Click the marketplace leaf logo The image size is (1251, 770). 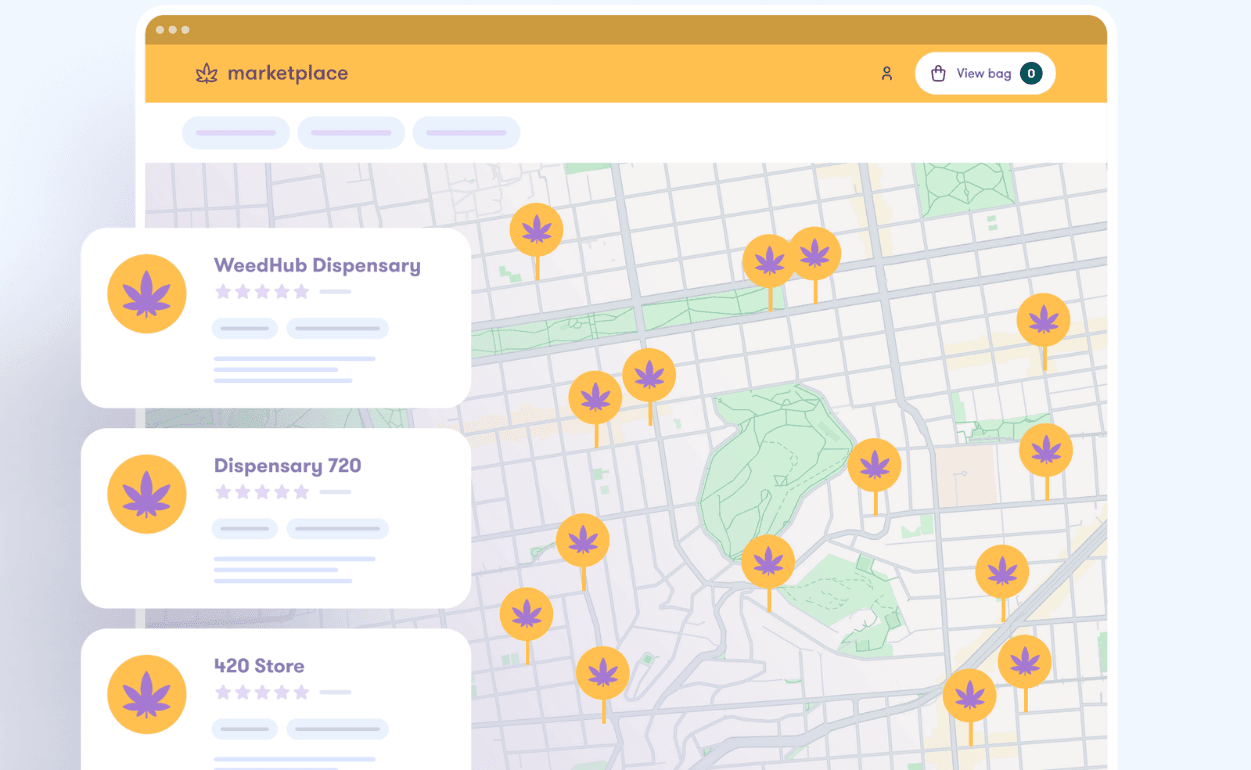(207, 73)
